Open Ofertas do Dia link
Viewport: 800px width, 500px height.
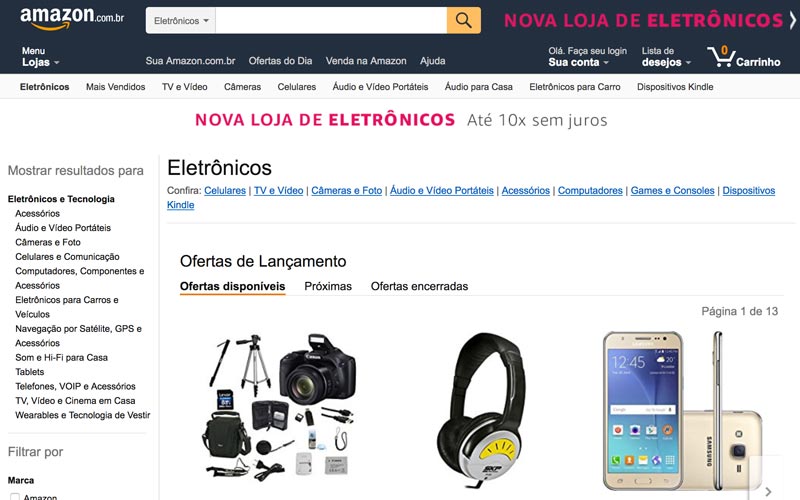coord(280,61)
